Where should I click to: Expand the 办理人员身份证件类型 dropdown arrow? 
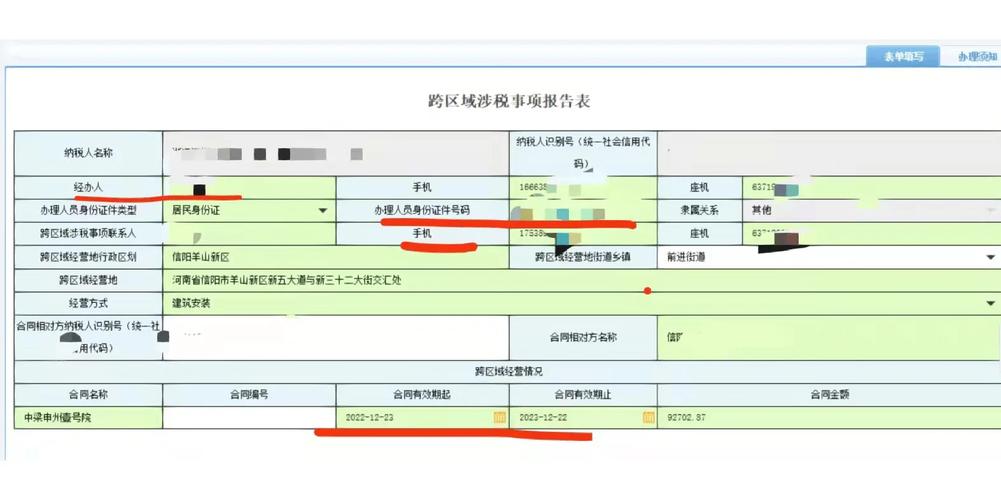(x=322, y=211)
